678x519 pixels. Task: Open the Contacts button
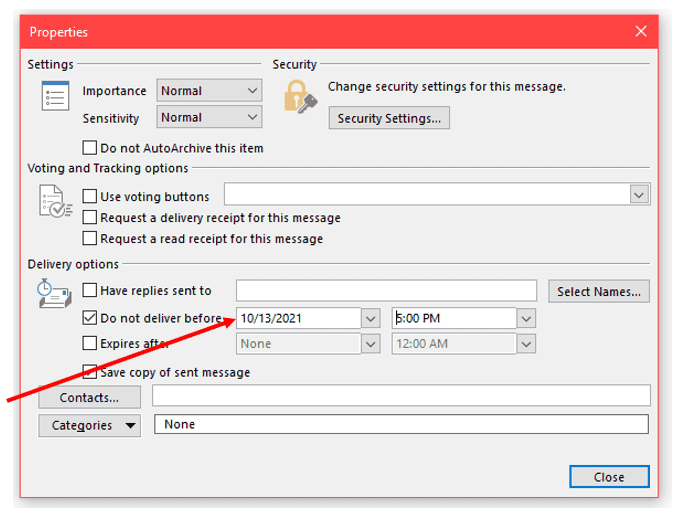91,397
